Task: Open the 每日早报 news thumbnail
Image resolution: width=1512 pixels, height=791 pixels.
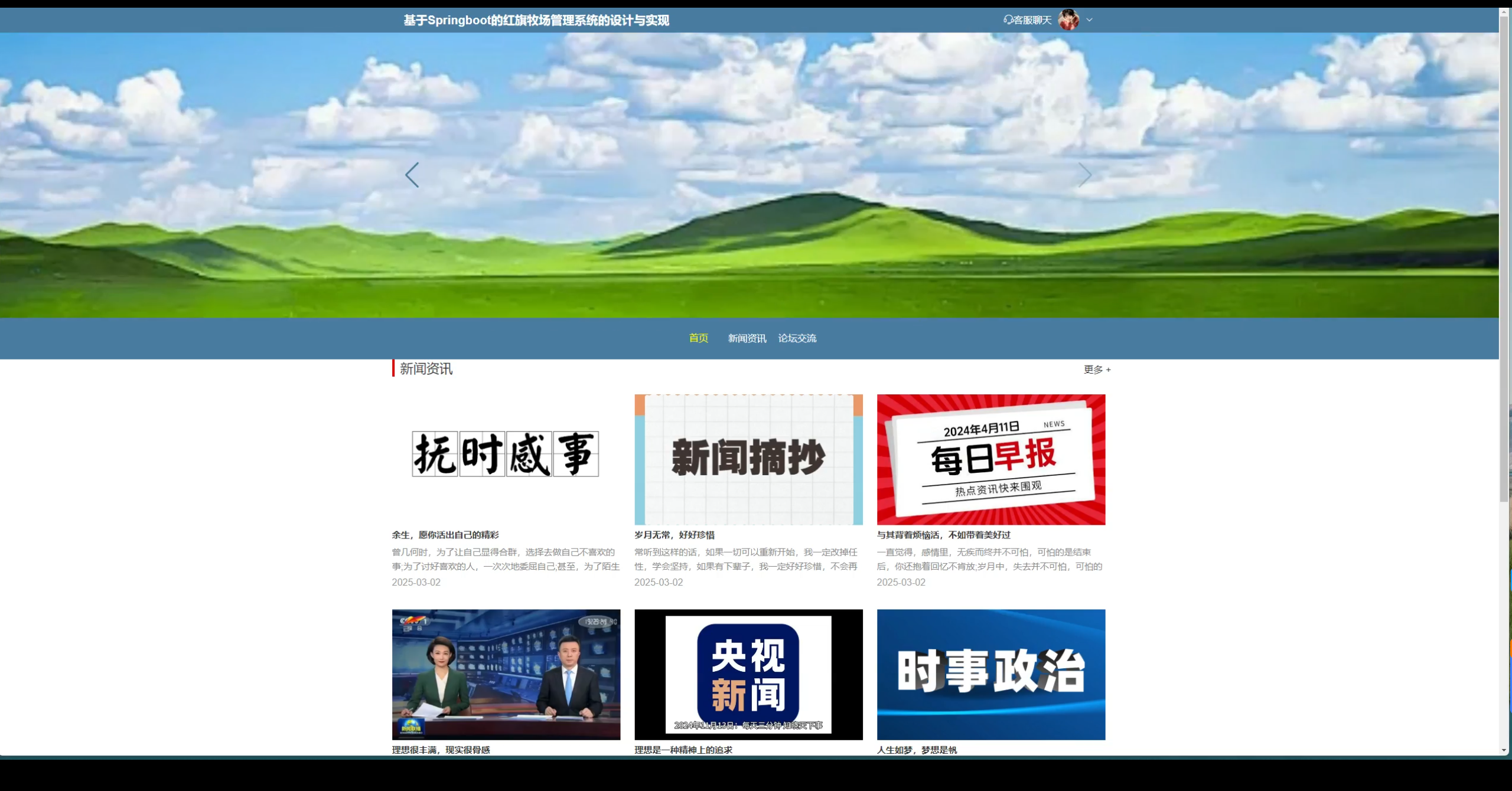Action: point(990,459)
